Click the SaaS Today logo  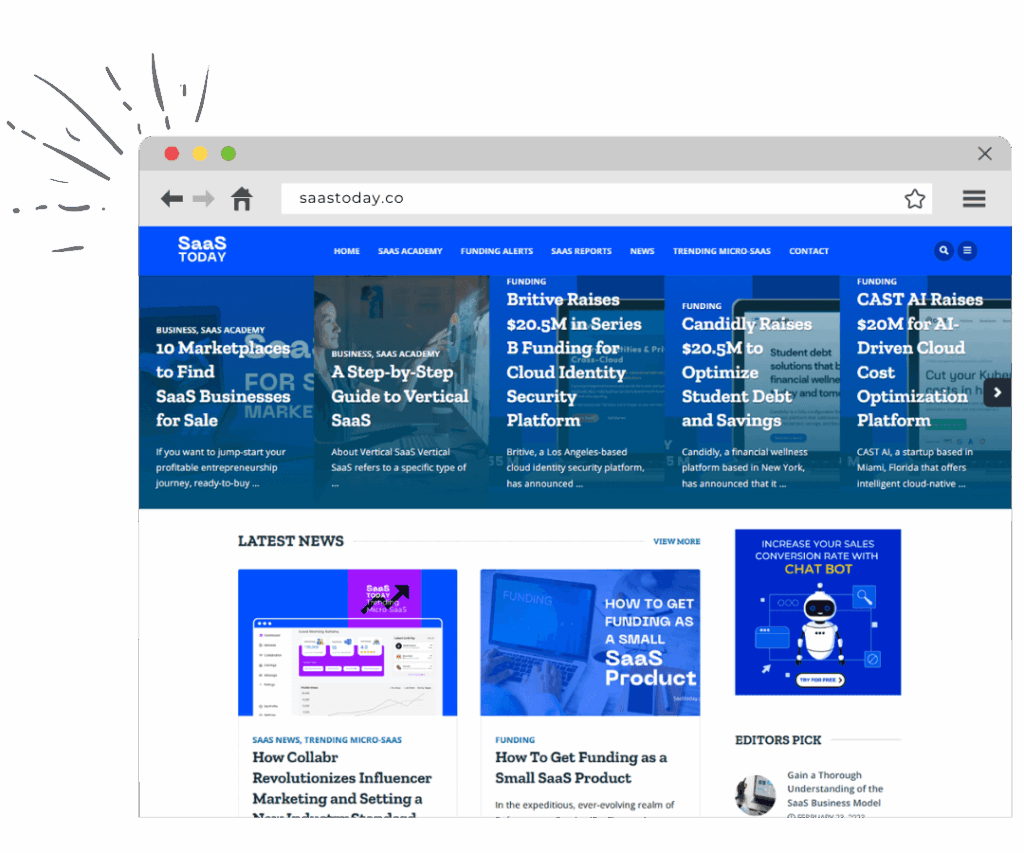click(x=202, y=249)
